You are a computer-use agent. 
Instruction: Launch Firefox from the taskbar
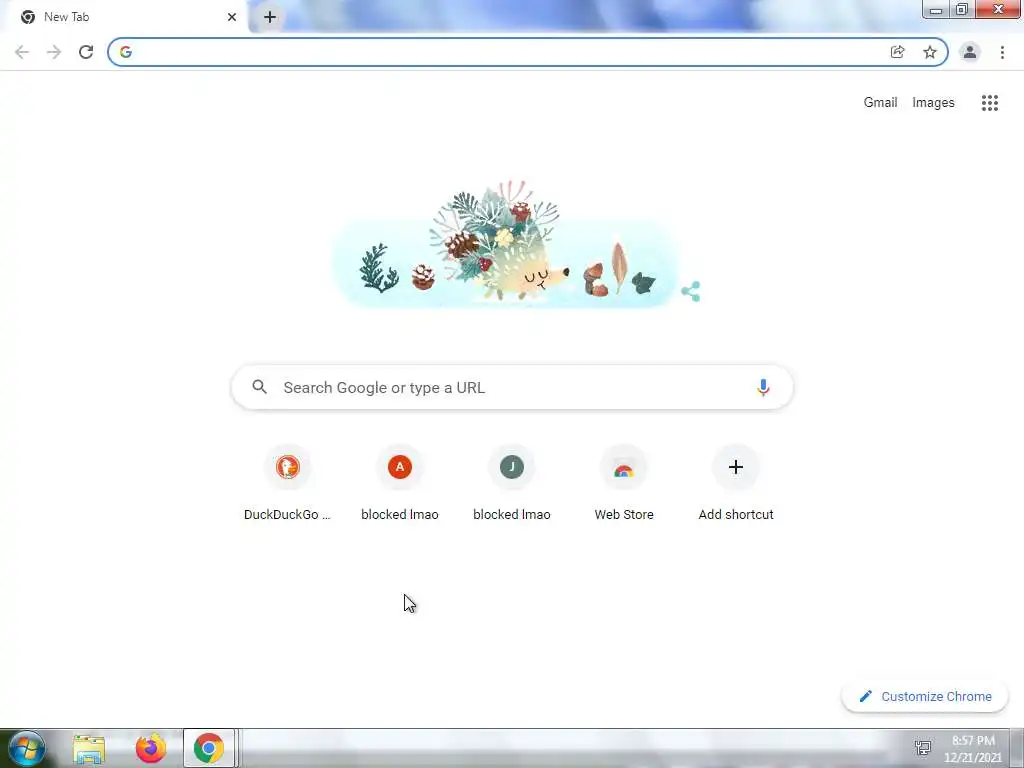click(x=150, y=748)
